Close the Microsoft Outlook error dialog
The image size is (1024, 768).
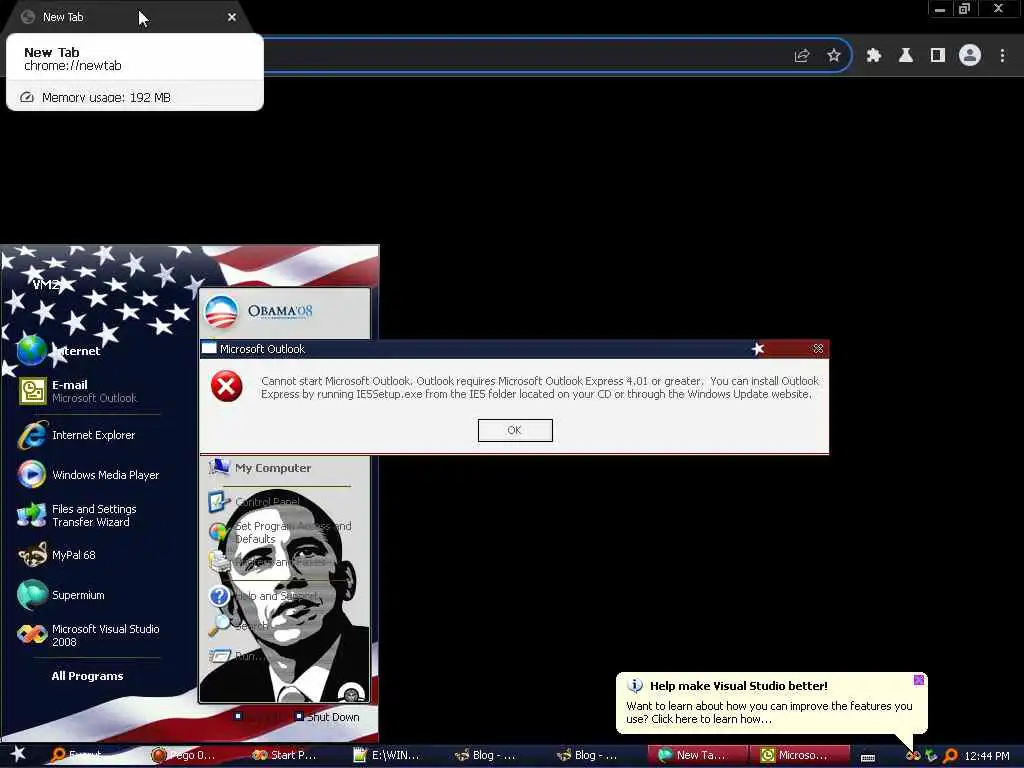tap(818, 349)
